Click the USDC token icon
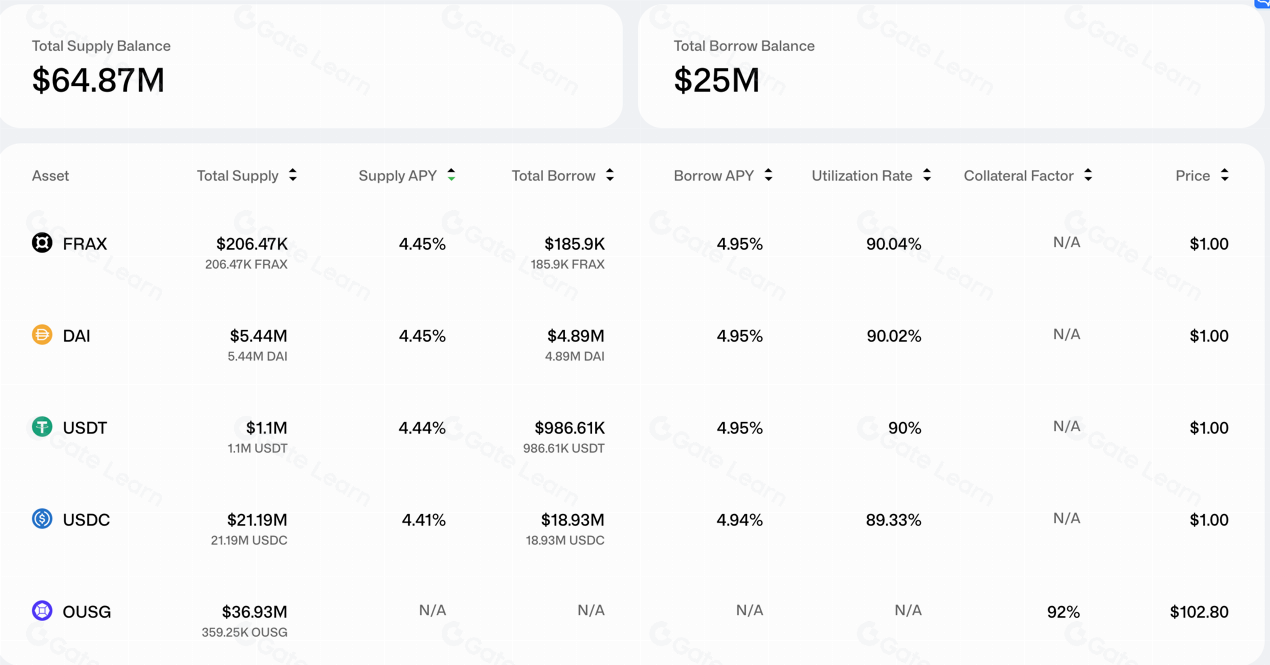Screen dimensions: 1270x665 [42, 519]
